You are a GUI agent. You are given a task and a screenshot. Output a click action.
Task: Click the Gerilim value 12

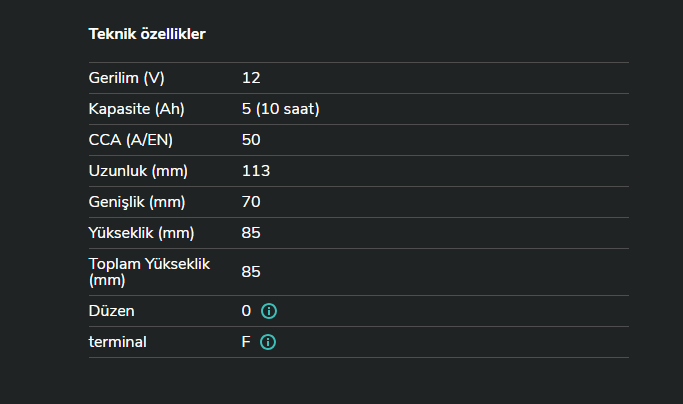[251, 78]
